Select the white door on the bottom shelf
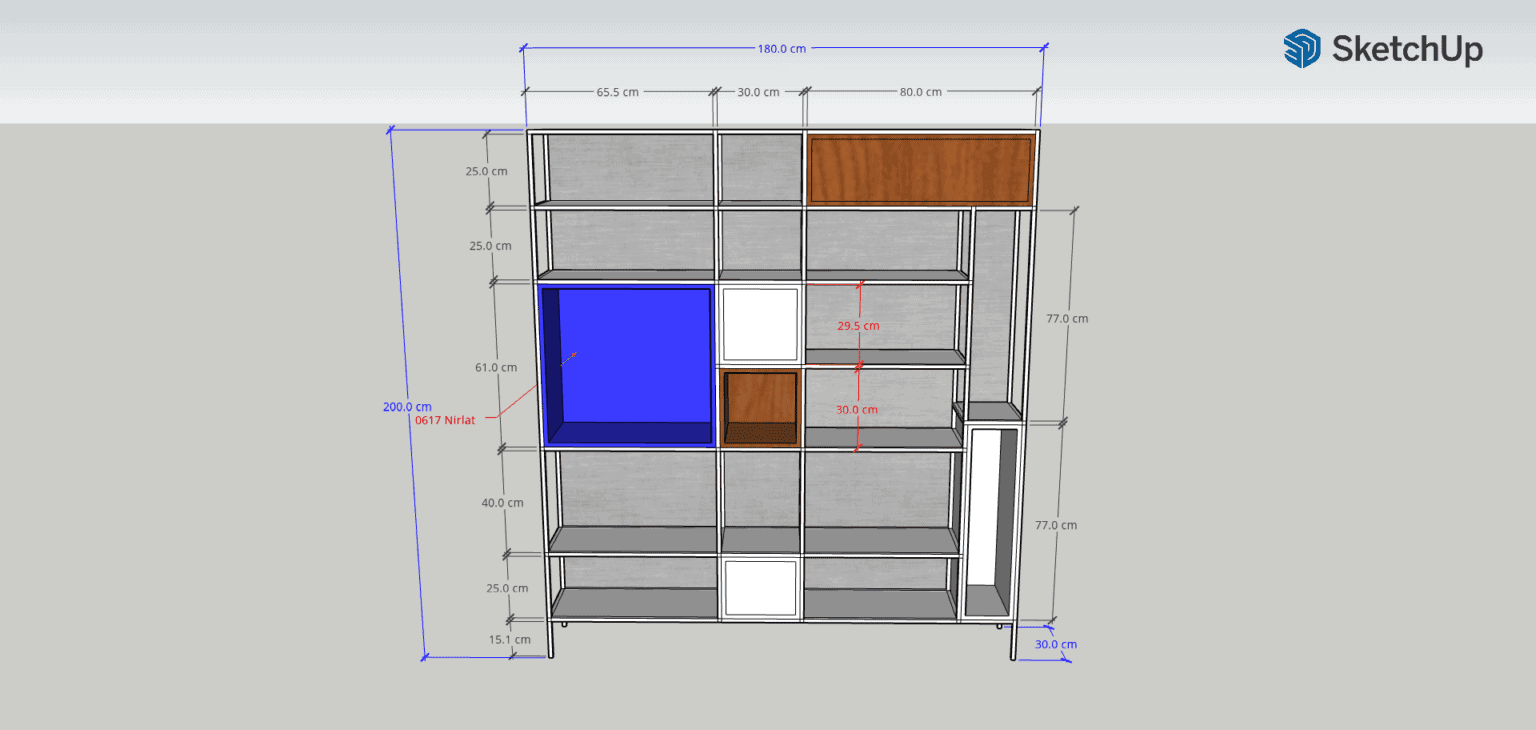 tap(761, 587)
